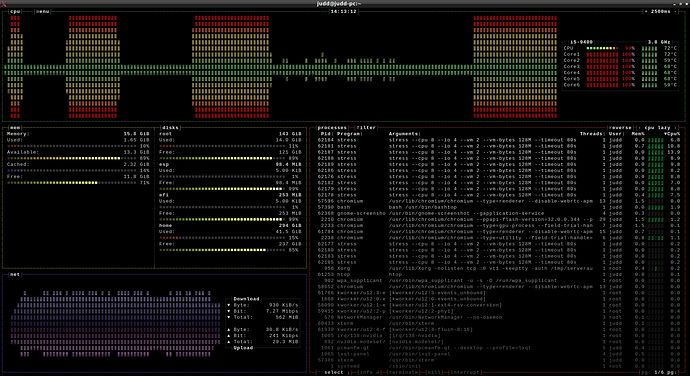
Task: Select the lxqt-panel process row
Action: pos(499,354)
